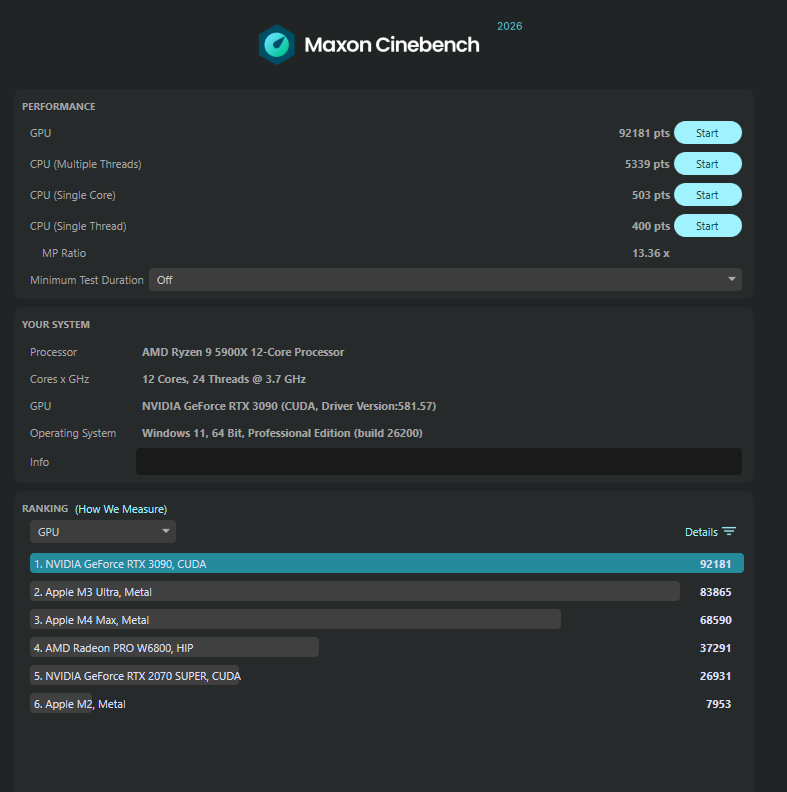Select the Apple M3 Ultra, Metal ranking row
Viewport: 787px width, 792px height.
[x=355, y=591]
